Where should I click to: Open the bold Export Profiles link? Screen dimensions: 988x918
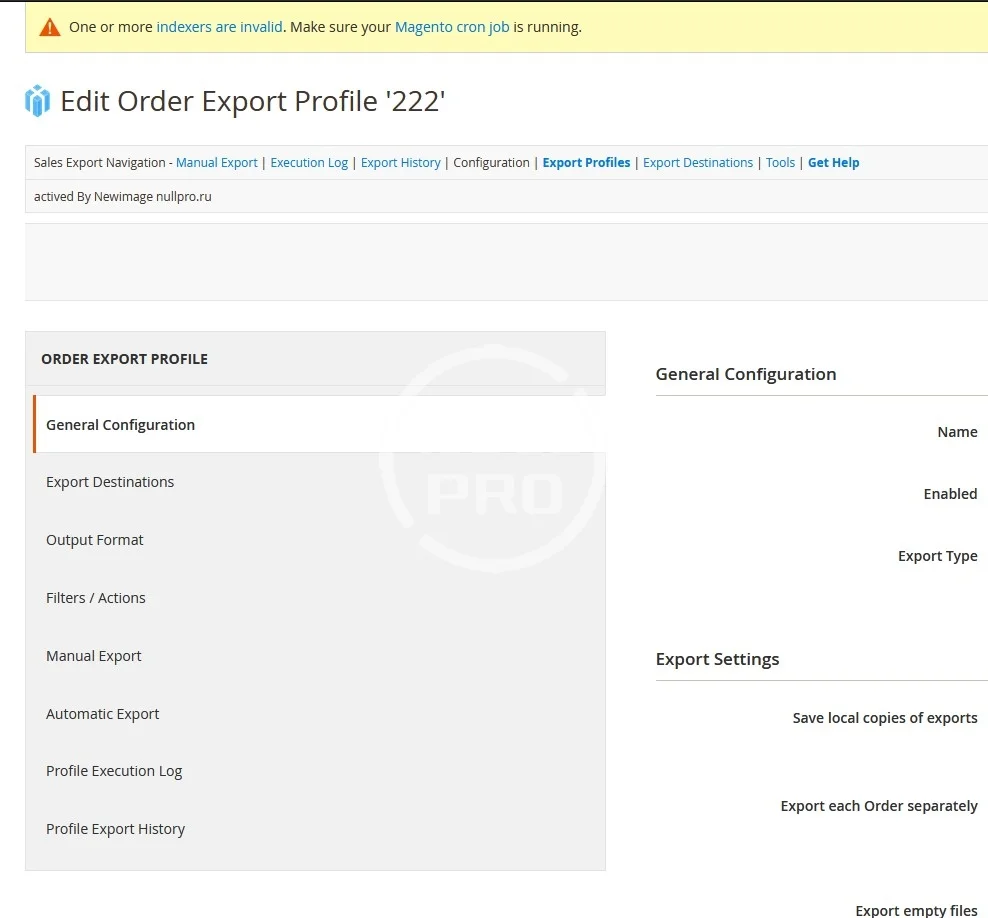586,163
